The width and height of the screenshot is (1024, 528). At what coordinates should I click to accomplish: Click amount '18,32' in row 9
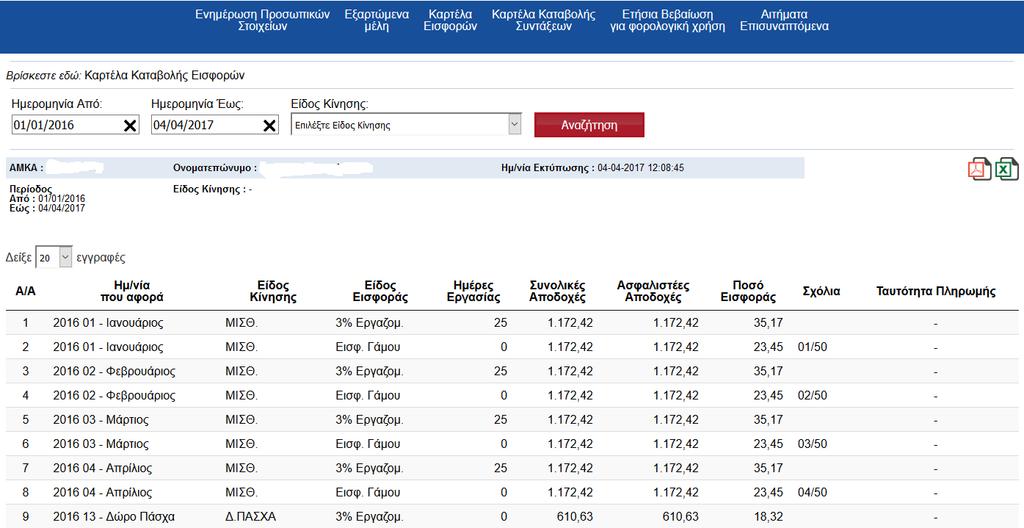coord(768,516)
